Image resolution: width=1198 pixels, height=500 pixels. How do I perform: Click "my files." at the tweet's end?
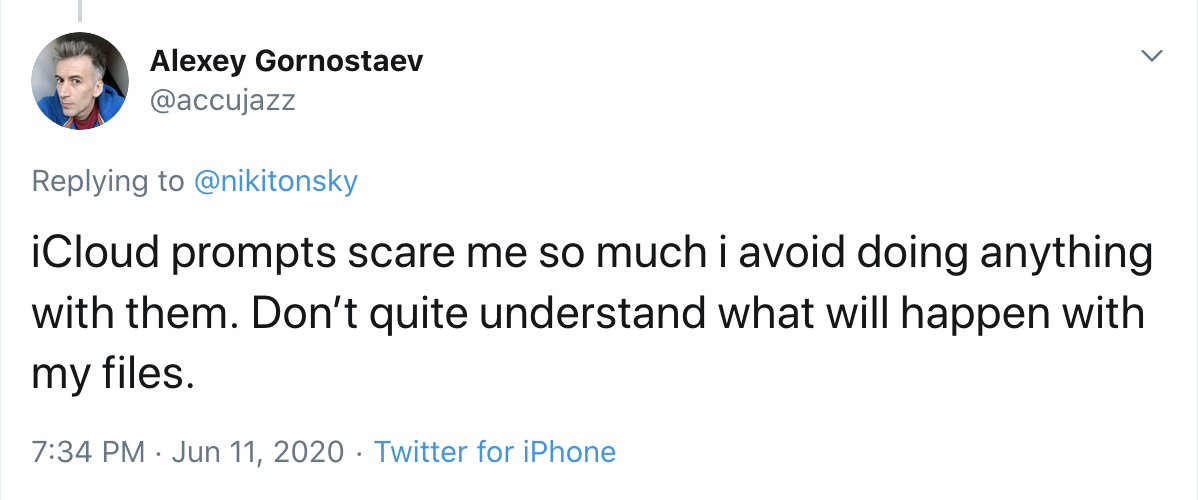110,374
